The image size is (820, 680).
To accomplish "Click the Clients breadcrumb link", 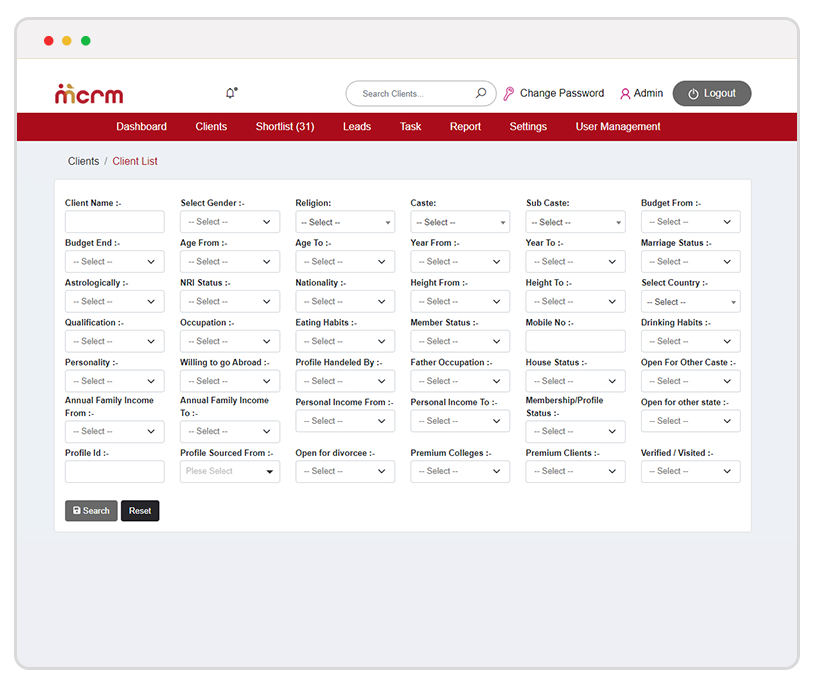I will [x=83, y=161].
